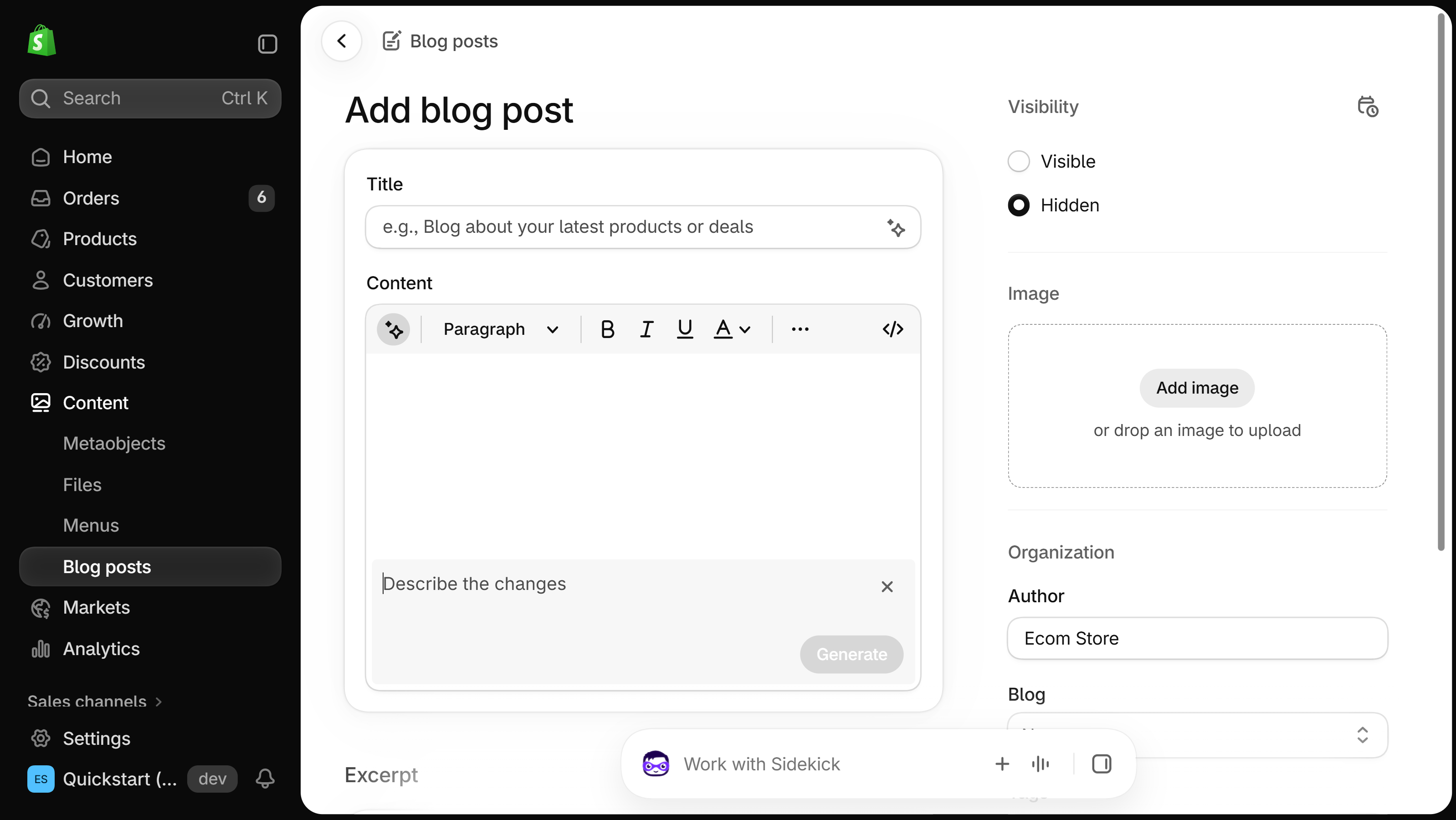Screen dimensions: 1456x820
Task: Open Sidekick side panel icon
Action: click(x=1101, y=764)
